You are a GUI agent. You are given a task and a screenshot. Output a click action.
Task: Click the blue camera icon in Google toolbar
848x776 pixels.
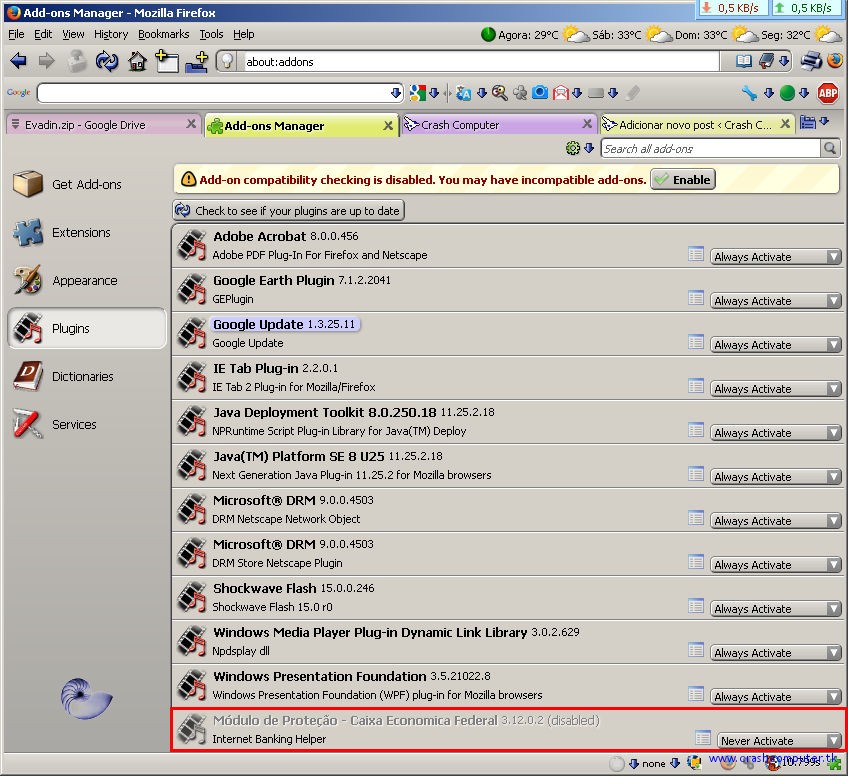pyautogui.click(x=540, y=93)
